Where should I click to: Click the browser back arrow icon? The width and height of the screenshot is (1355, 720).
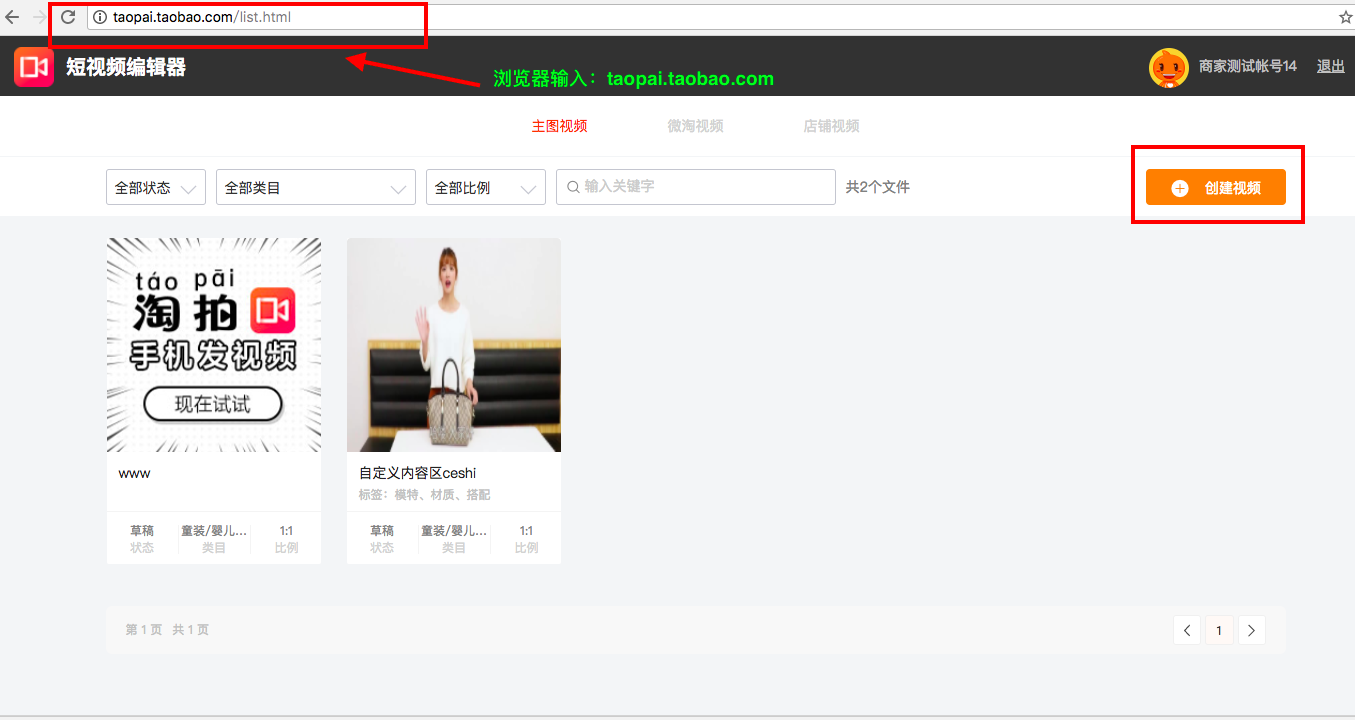tap(12, 17)
